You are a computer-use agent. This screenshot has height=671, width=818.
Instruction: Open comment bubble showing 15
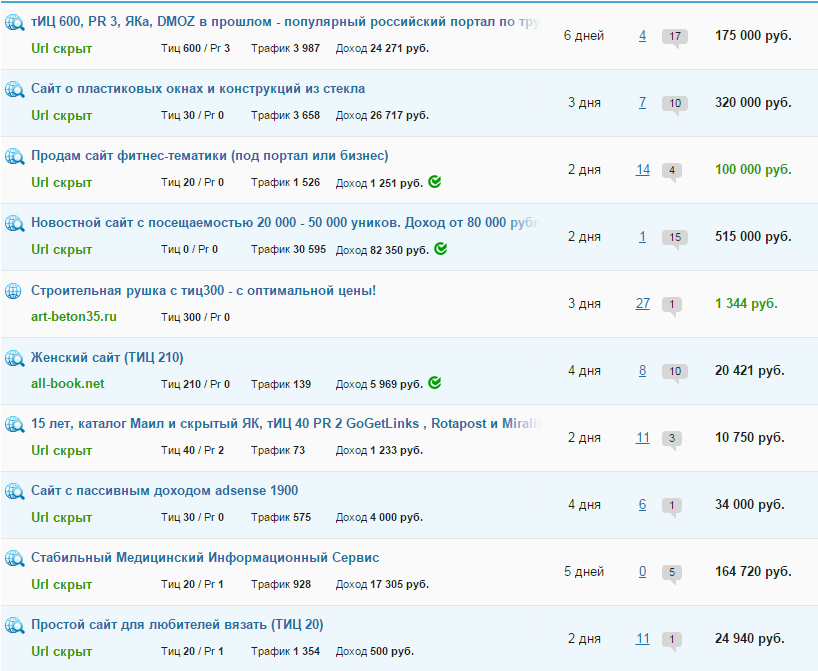[x=675, y=238]
